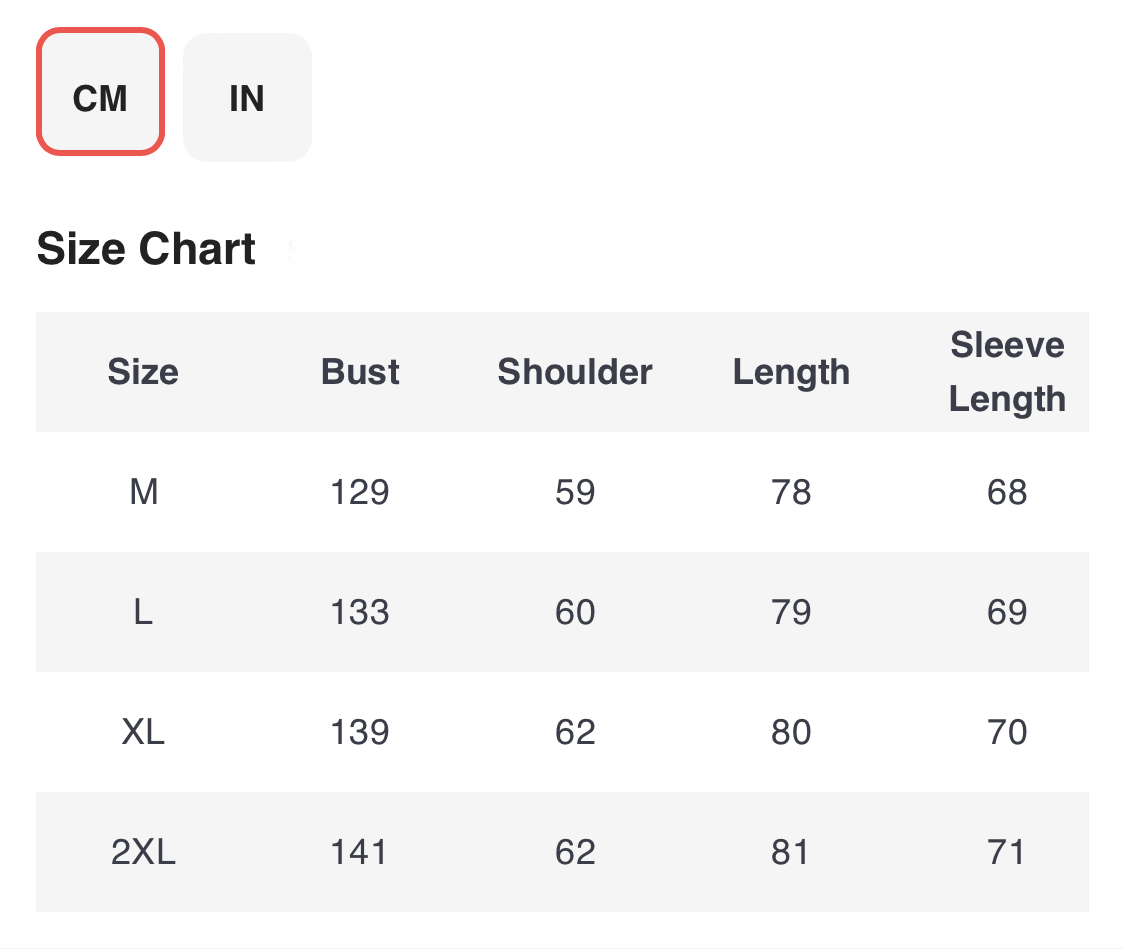Click the 2XL size row label
Viewport: 1125px width, 949px height.
[143, 852]
